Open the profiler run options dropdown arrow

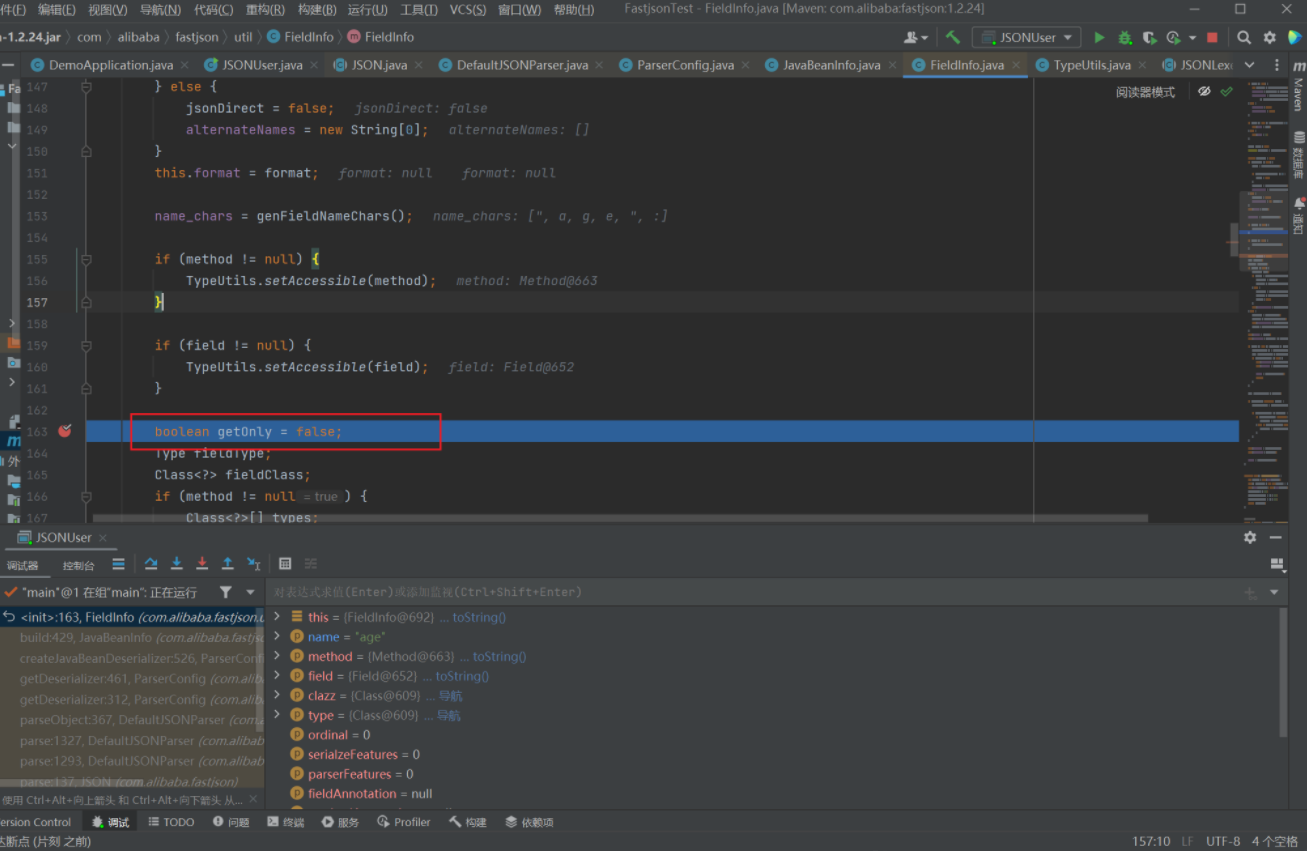[1192, 38]
